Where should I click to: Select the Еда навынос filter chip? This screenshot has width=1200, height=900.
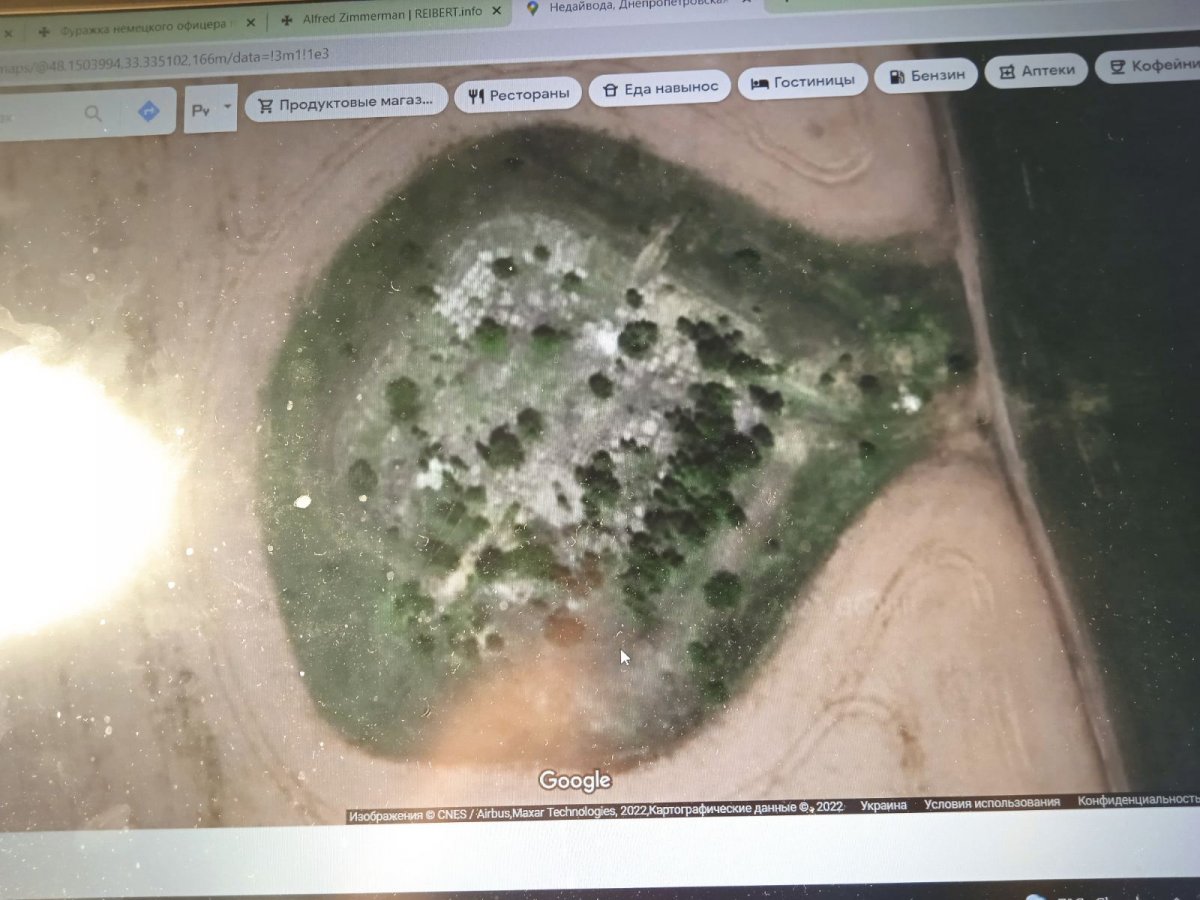[x=660, y=87]
